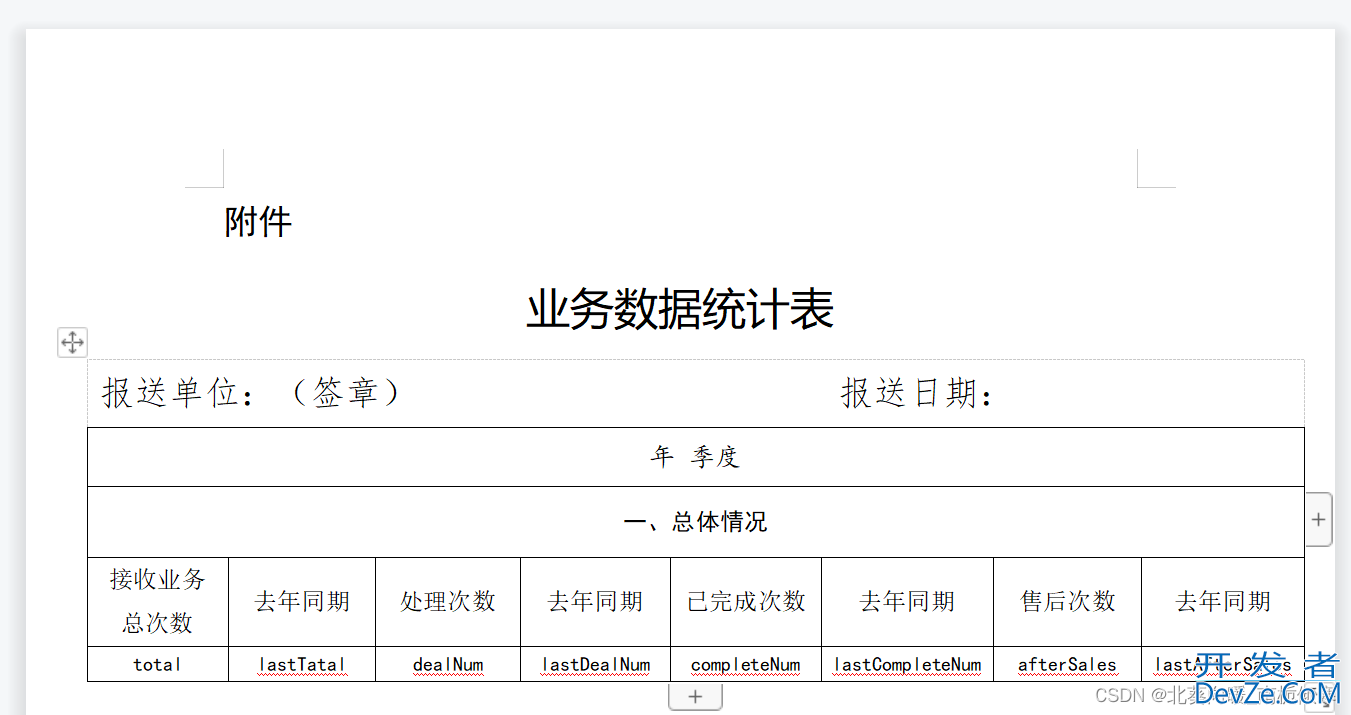
Task: Click the 处理次数 header cell
Action: tap(448, 601)
